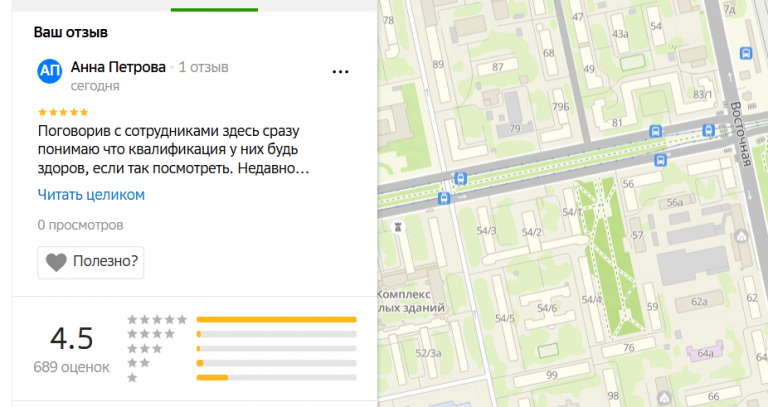Click the 1 отзыв label
The image size is (768, 407).
tap(203, 67)
